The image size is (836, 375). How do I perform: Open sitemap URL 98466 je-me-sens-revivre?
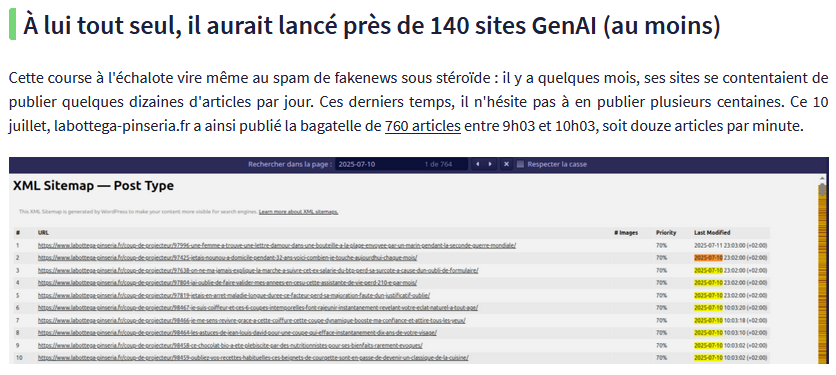click(252, 321)
